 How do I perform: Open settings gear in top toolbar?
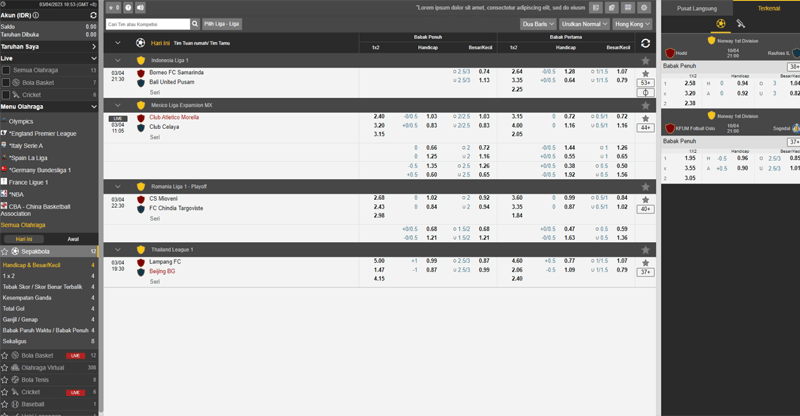[x=644, y=7]
